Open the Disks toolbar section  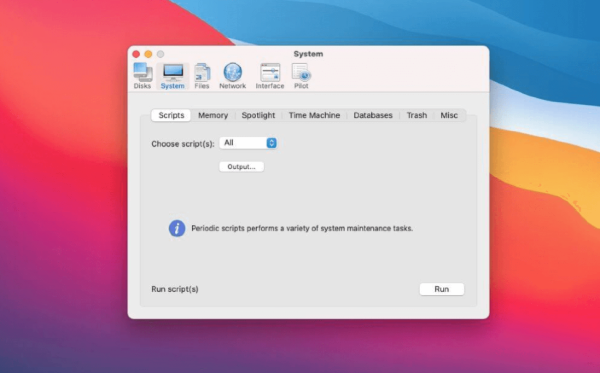[142, 76]
